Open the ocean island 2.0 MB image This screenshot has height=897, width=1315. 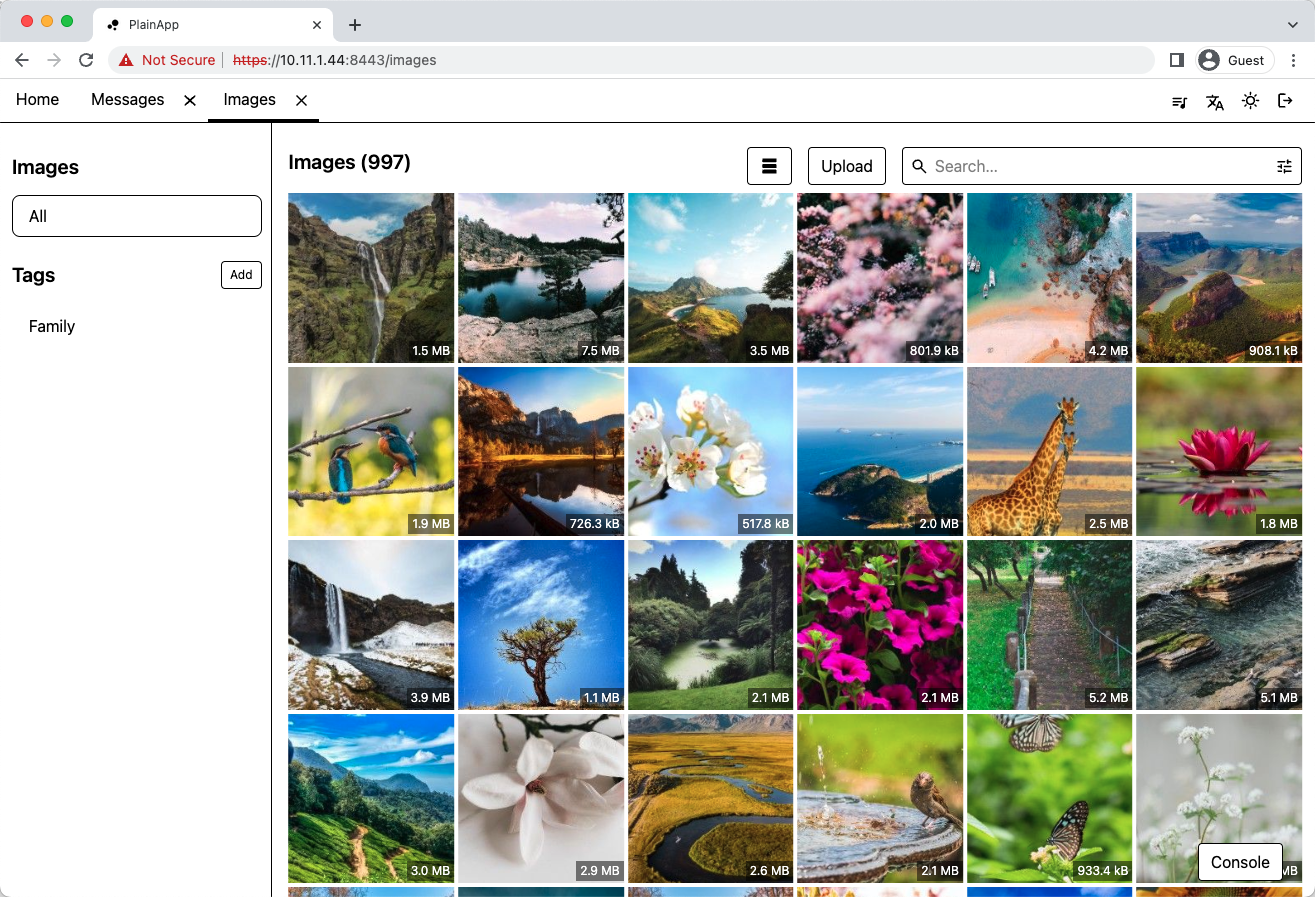880,451
